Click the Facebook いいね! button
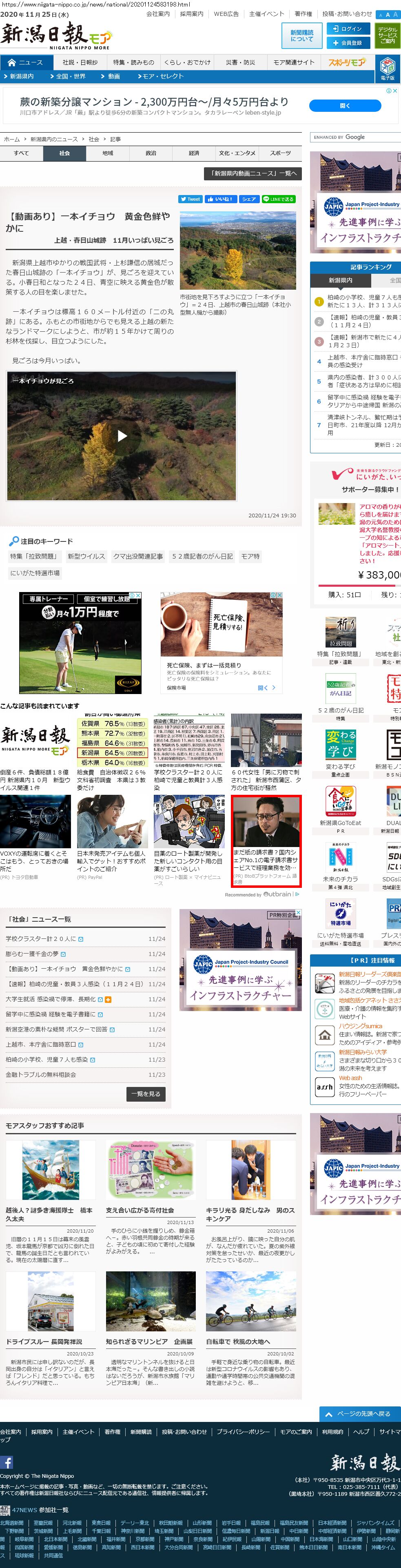Image resolution: width=401 pixels, height=1568 pixels. coord(219,199)
